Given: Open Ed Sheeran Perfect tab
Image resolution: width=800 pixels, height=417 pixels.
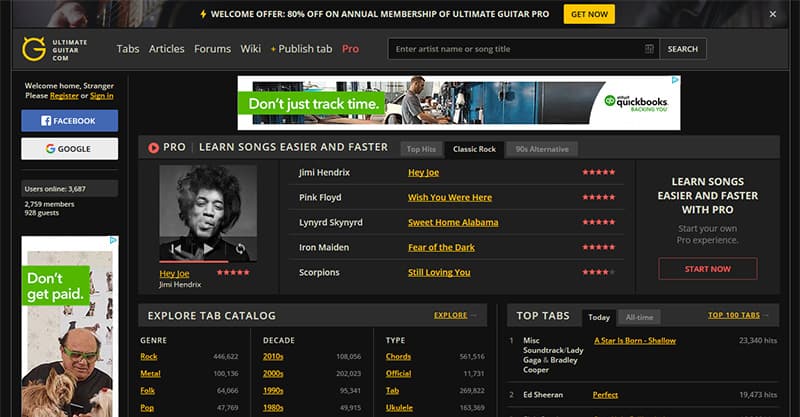Looking at the screenshot, I should pyautogui.click(x=606, y=395).
